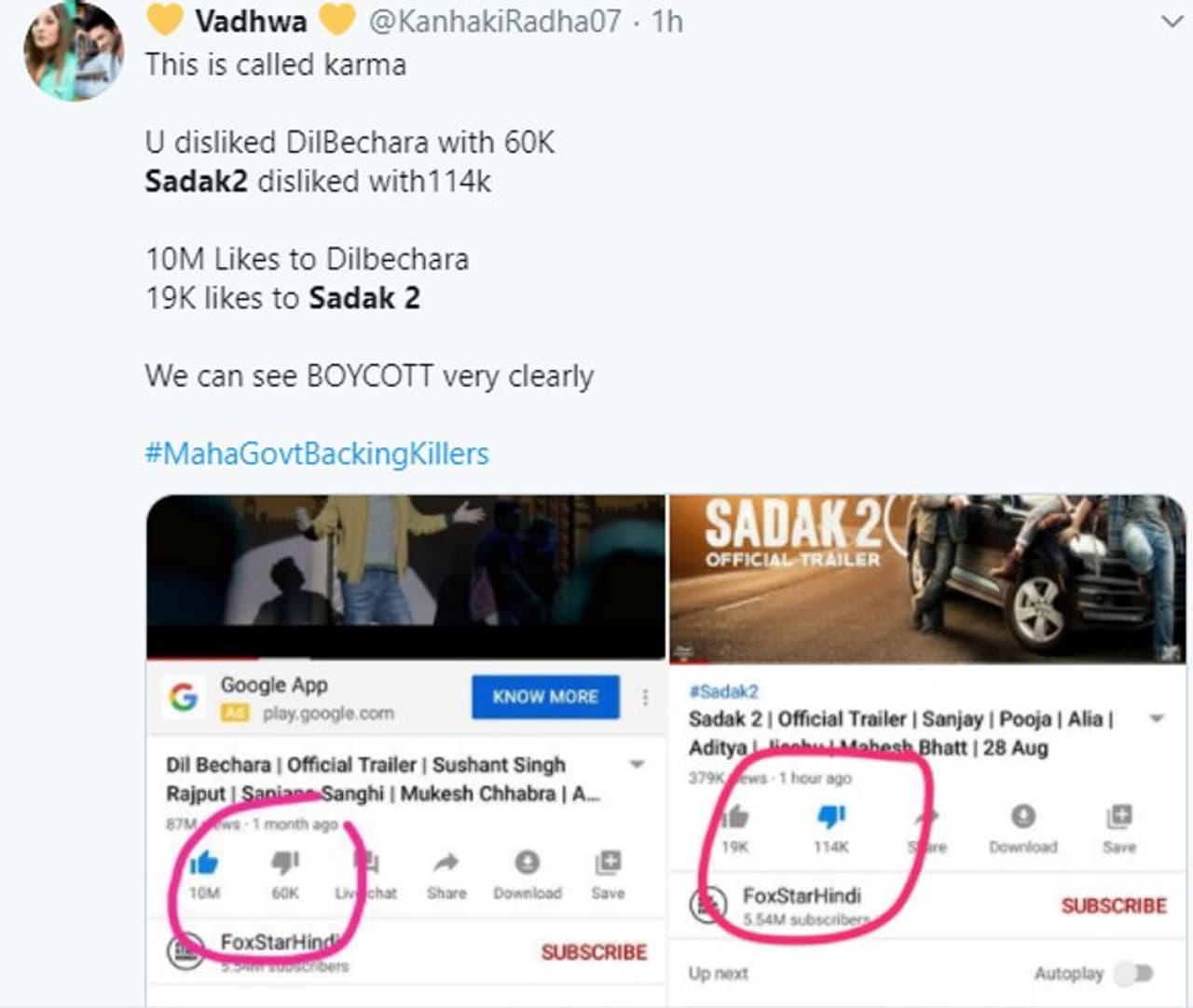Open the Sadak 2 trailer thumbnail

[926, 578]
